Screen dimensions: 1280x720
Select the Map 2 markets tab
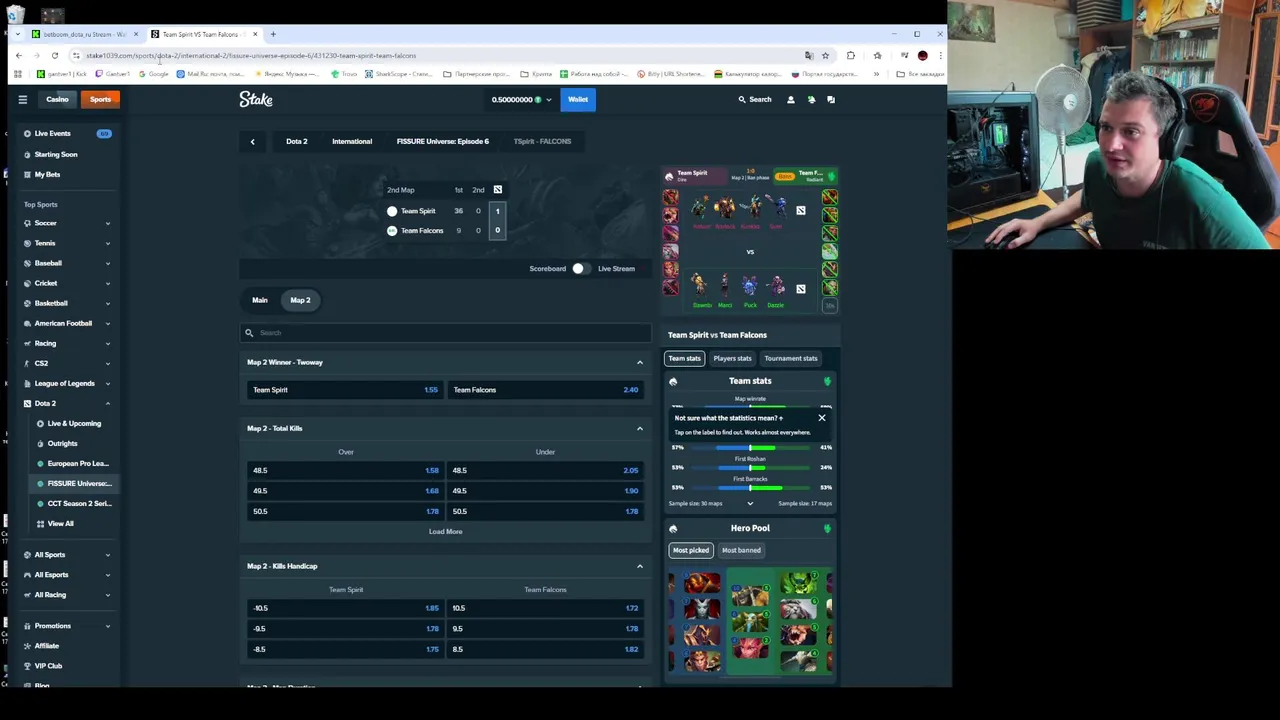pos(300,300)
